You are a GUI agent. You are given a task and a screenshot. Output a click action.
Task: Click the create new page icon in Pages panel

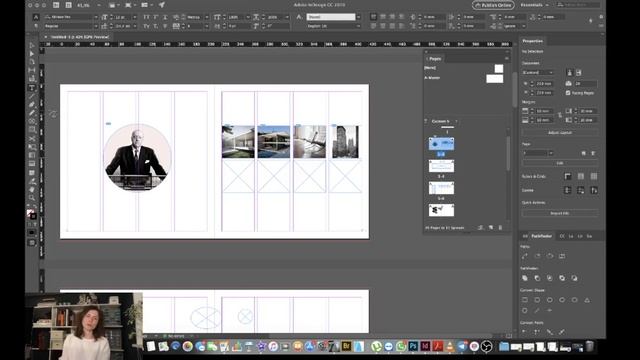point(491,228)
